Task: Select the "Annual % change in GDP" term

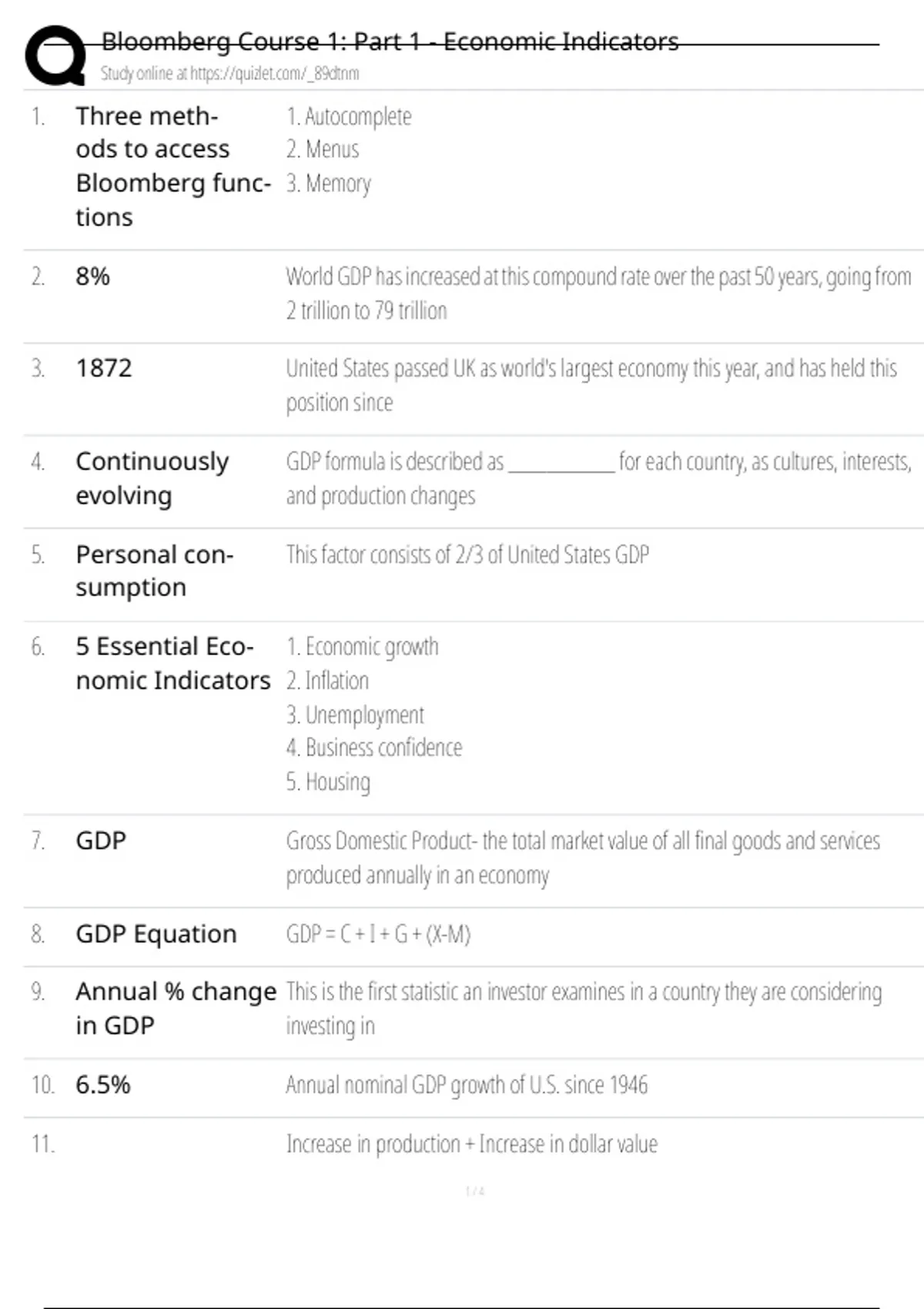Action: (x=175, y=1008)
